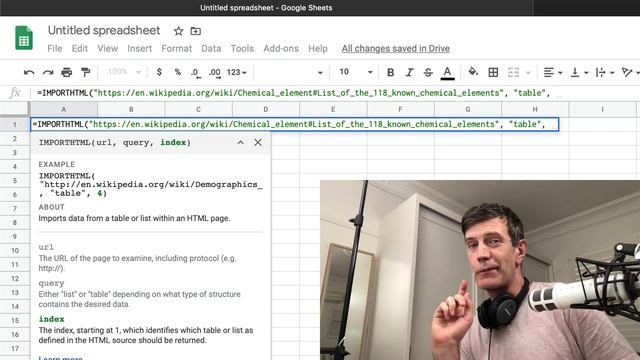Screen dimensions: 640x360
Task: Select column H header
Action: (535, 109)
